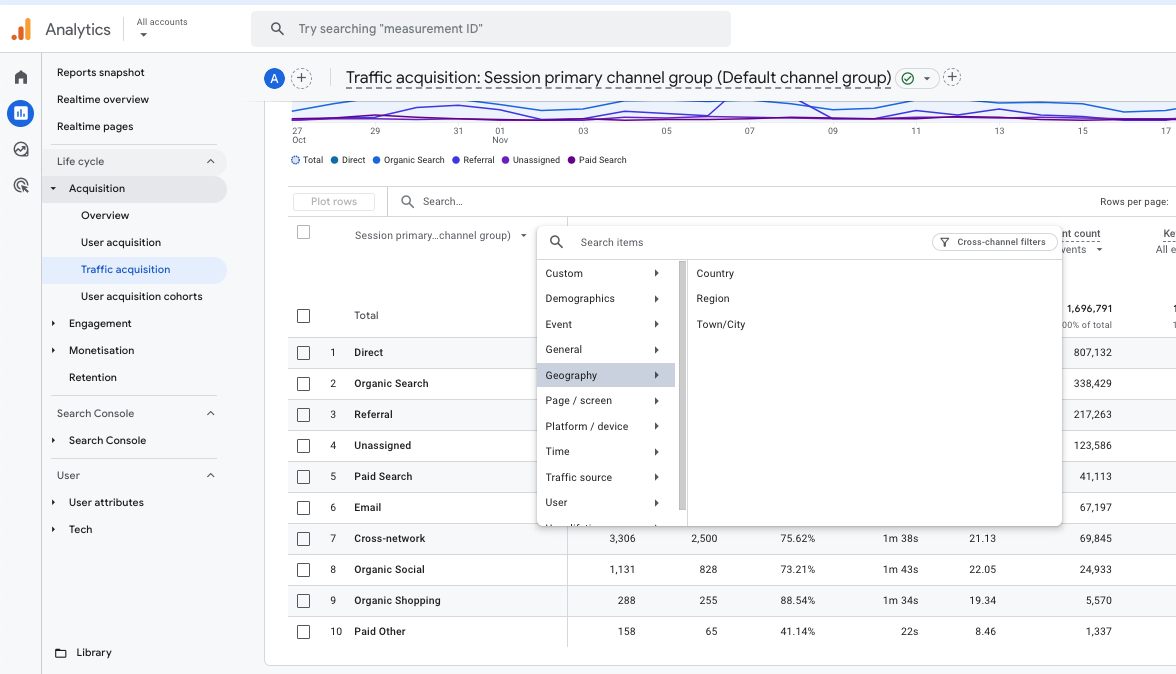
Task: Click the plus icon right of the report title
Action: coord(952,77)
